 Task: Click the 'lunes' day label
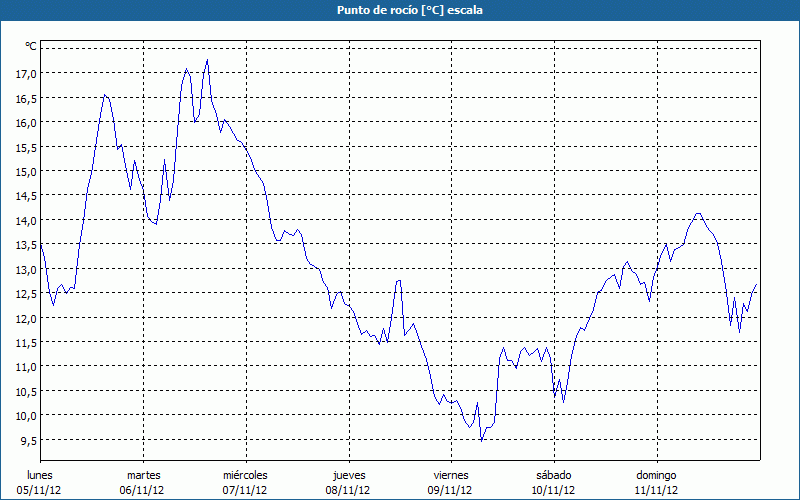(x=40, y=475)
